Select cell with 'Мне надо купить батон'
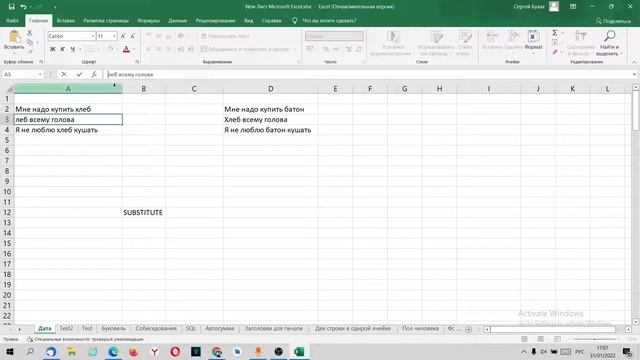This screenshot has width=640, height=360. (271, 109)
